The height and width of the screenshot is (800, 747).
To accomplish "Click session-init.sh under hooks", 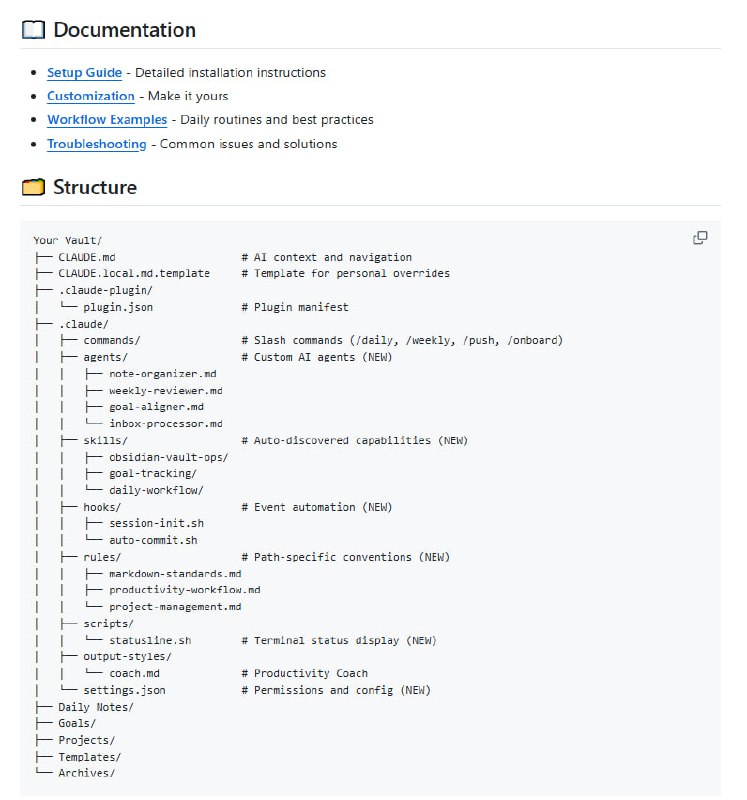I will pyautogui.click(x=156, y=524).
